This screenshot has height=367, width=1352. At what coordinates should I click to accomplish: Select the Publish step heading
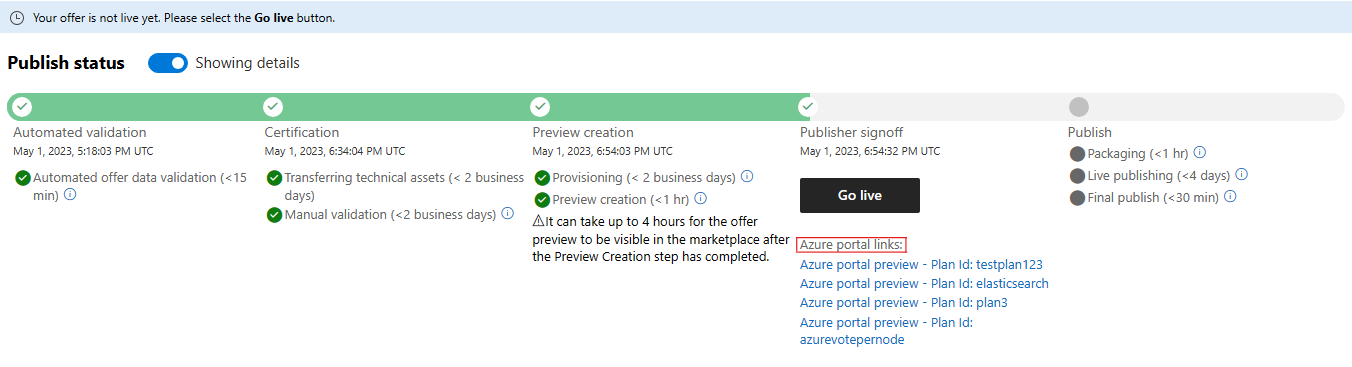point(1090,132)
